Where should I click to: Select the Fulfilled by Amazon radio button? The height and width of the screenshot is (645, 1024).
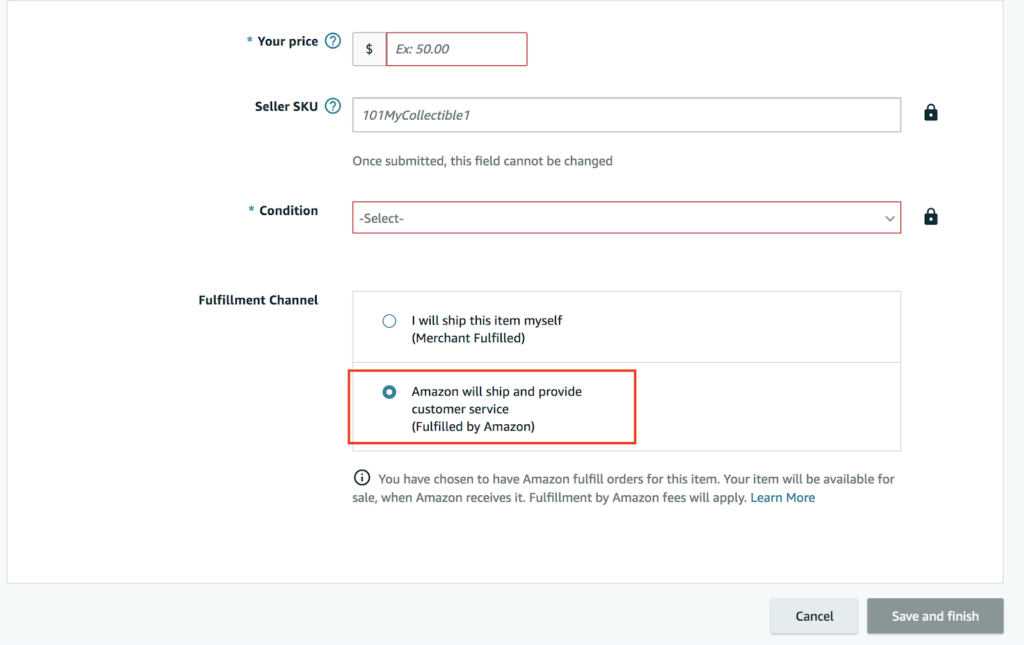click(x=389, y=392)
